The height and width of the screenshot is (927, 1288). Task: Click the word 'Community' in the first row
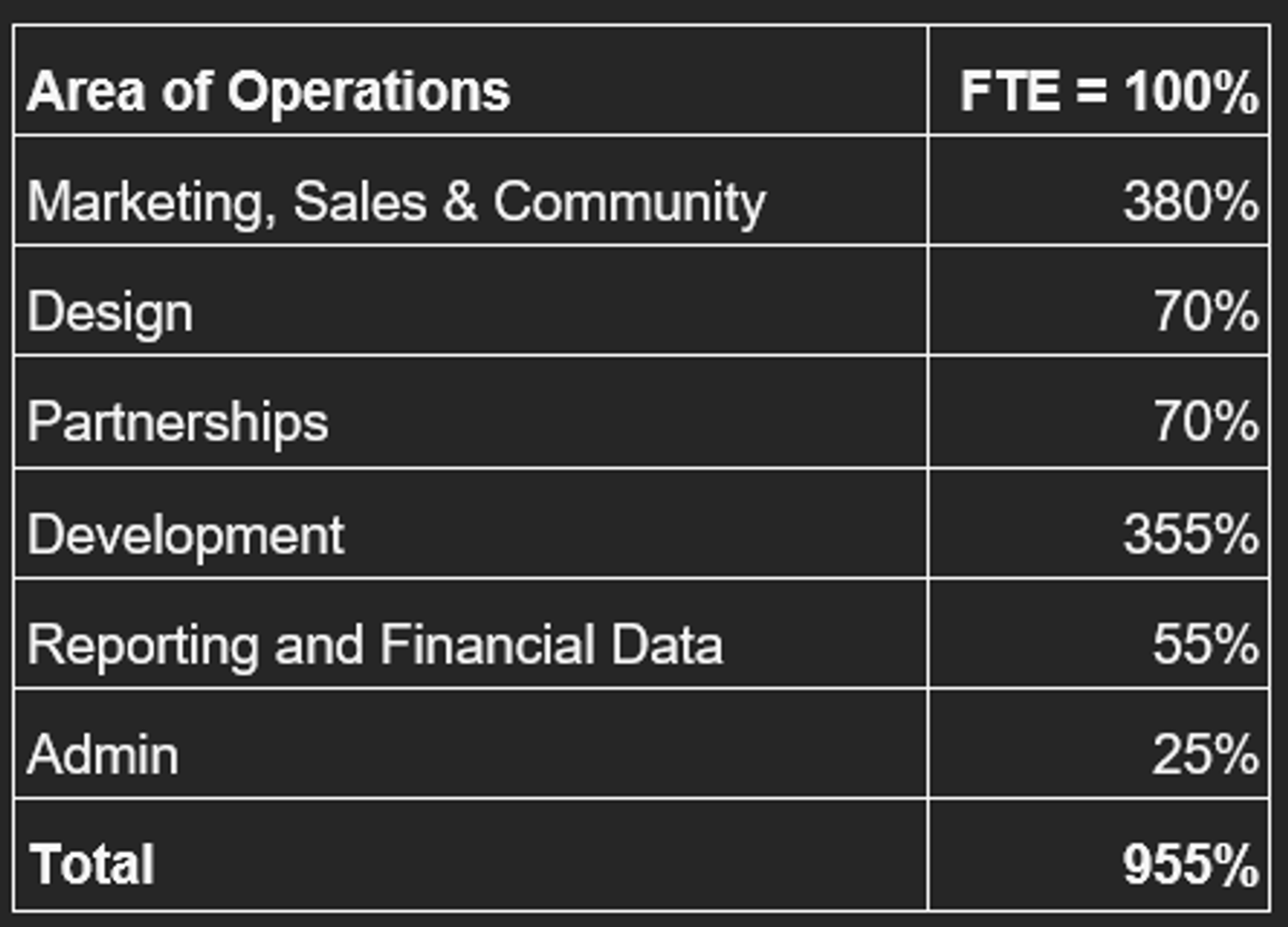(629, 203)
